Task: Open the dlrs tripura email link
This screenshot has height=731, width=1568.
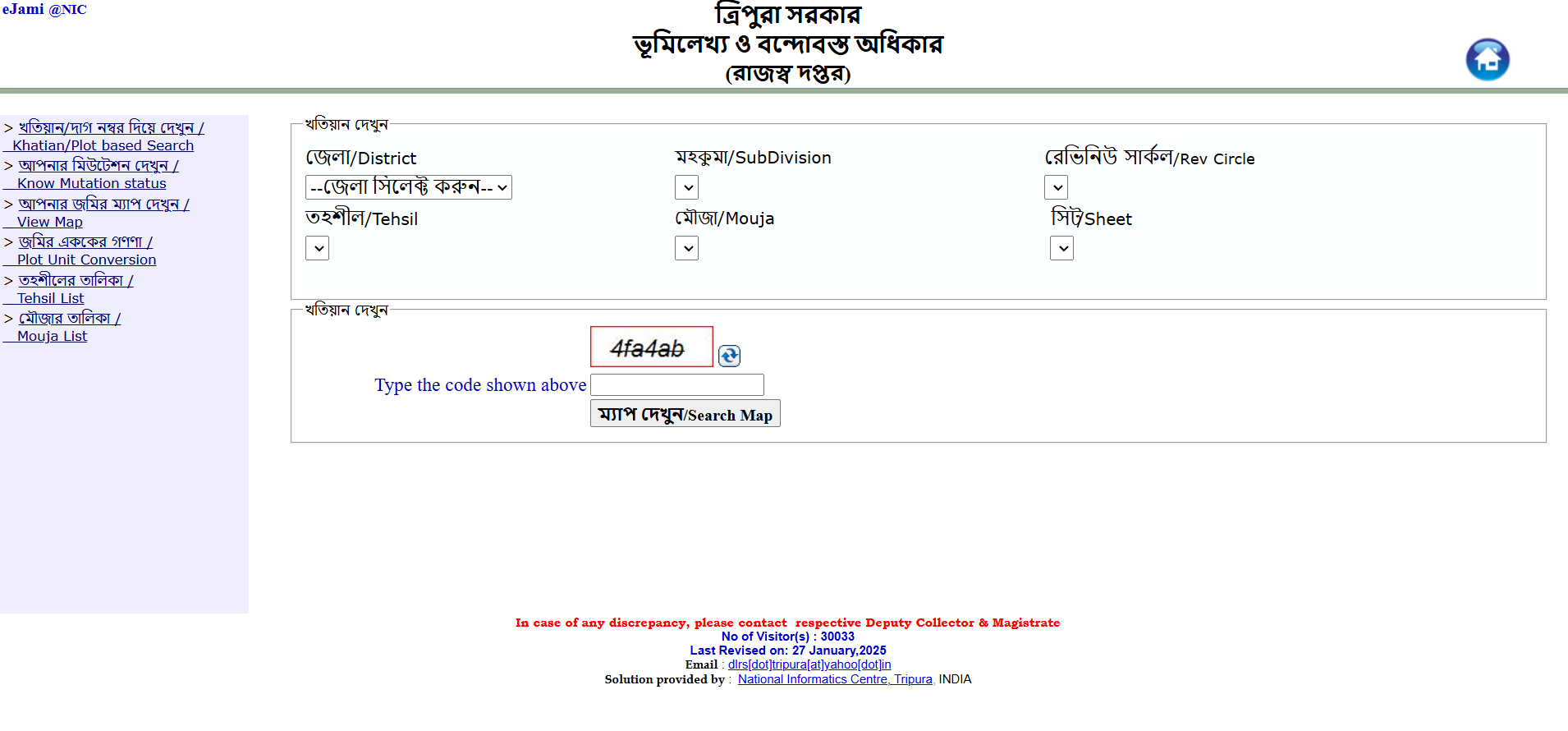Action: pyautogui.click(x=809, y=664)
